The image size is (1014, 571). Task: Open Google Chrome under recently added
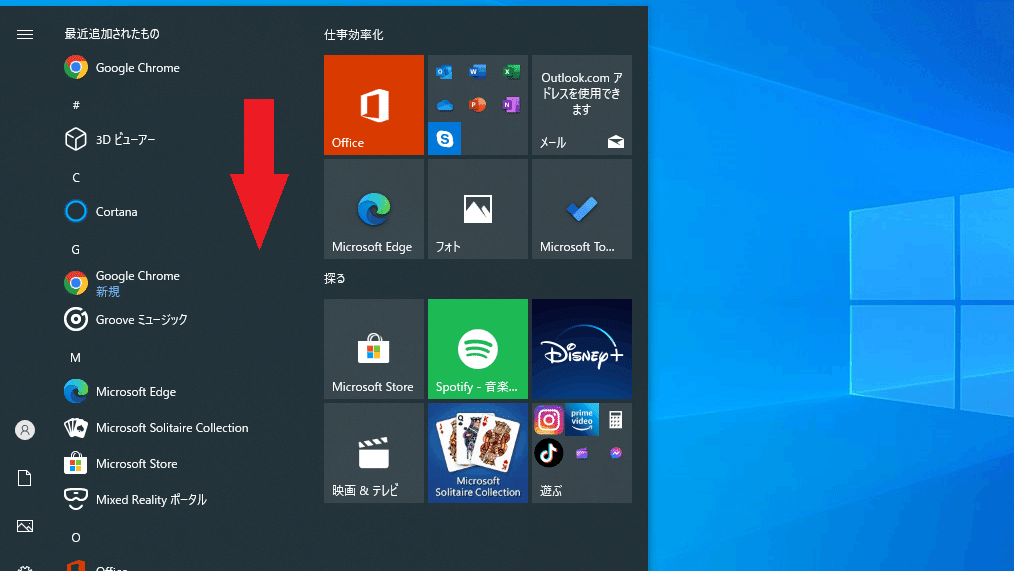click(122, 67)
